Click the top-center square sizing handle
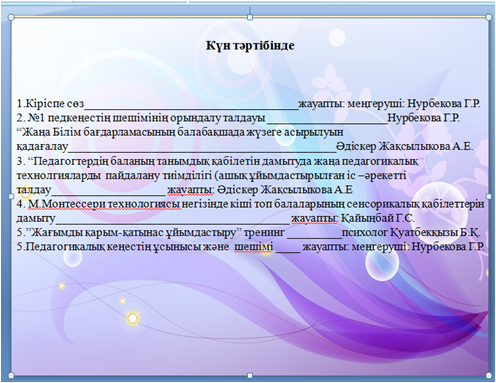This screenshot has height=383, width=496. pos(250,17)
